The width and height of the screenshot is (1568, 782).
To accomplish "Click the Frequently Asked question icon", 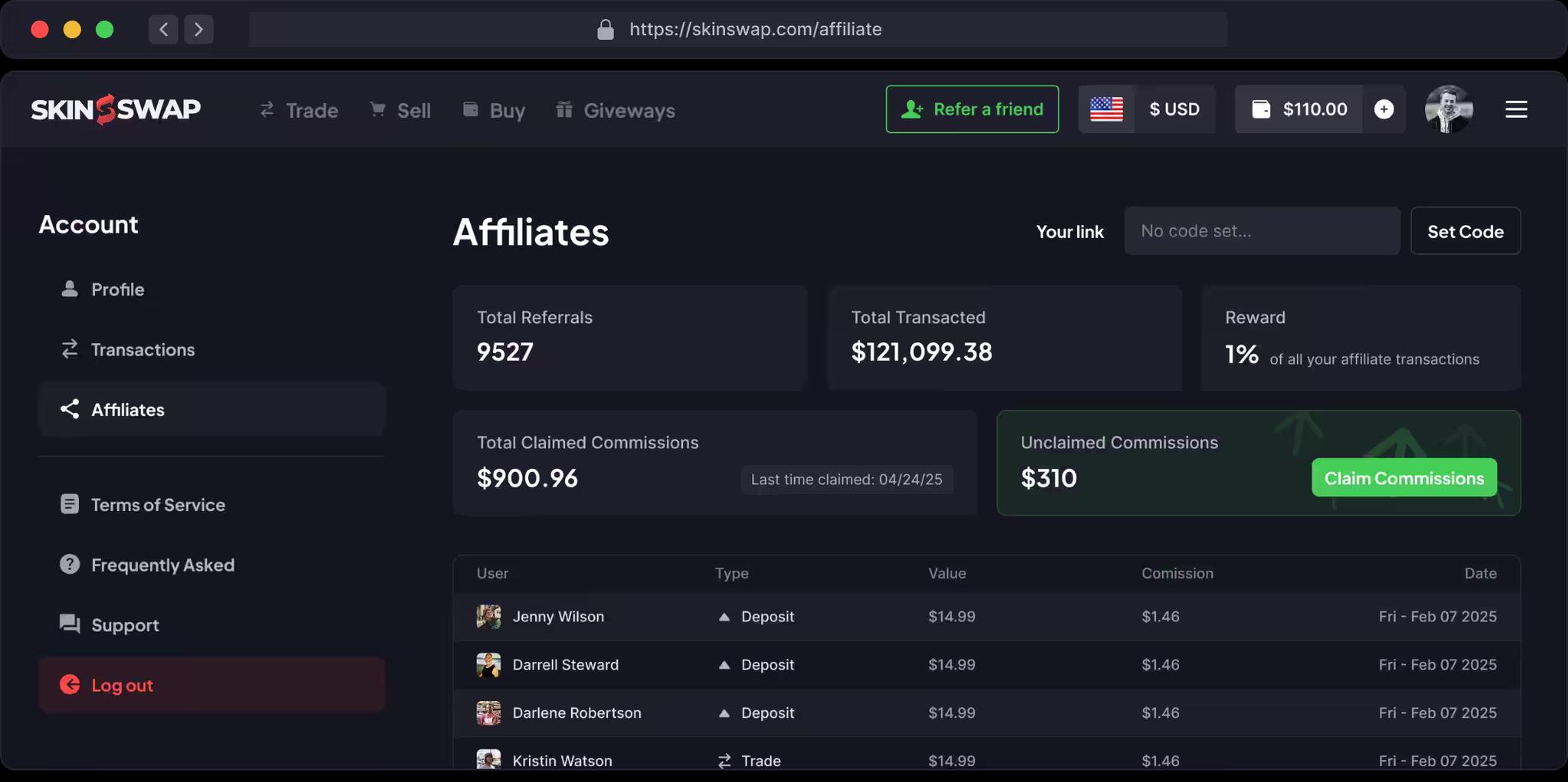I will pyautogui.click(x=70, y=564).
